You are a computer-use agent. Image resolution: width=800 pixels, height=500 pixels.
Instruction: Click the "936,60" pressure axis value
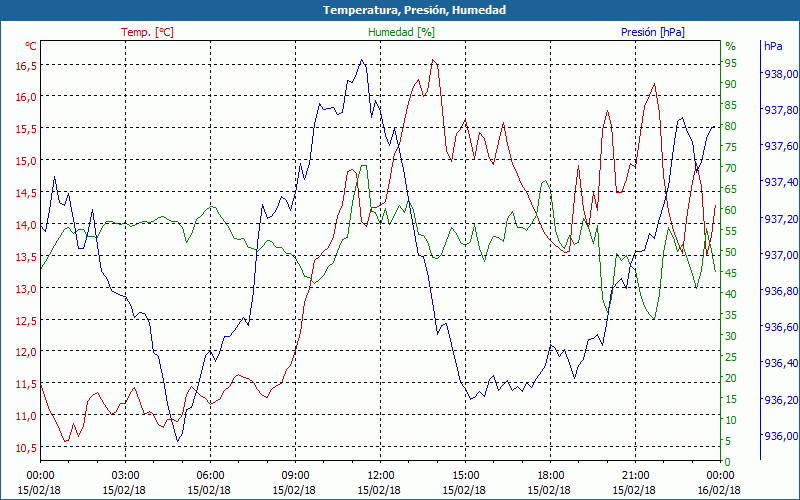coord(781,327)
